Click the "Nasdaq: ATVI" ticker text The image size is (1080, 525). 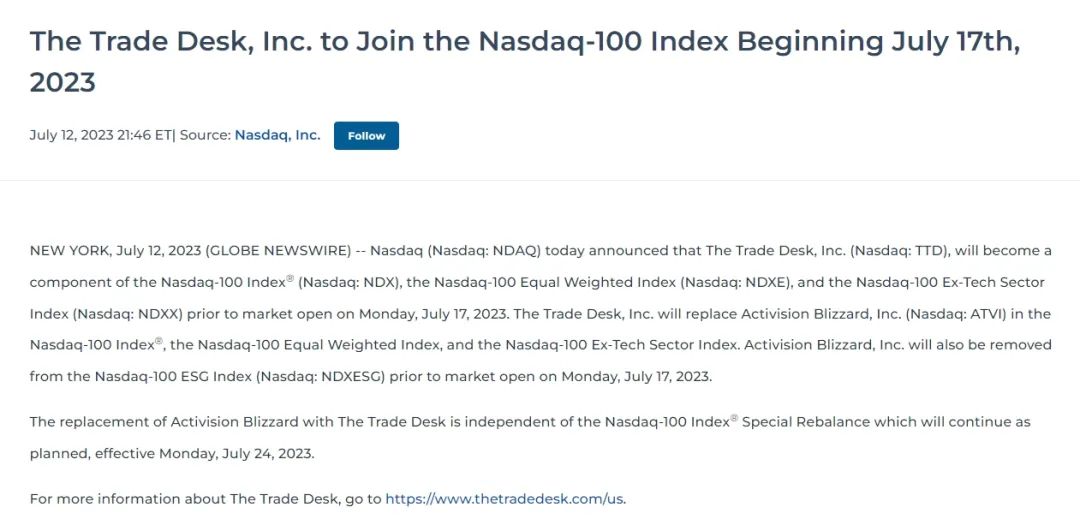964,314
